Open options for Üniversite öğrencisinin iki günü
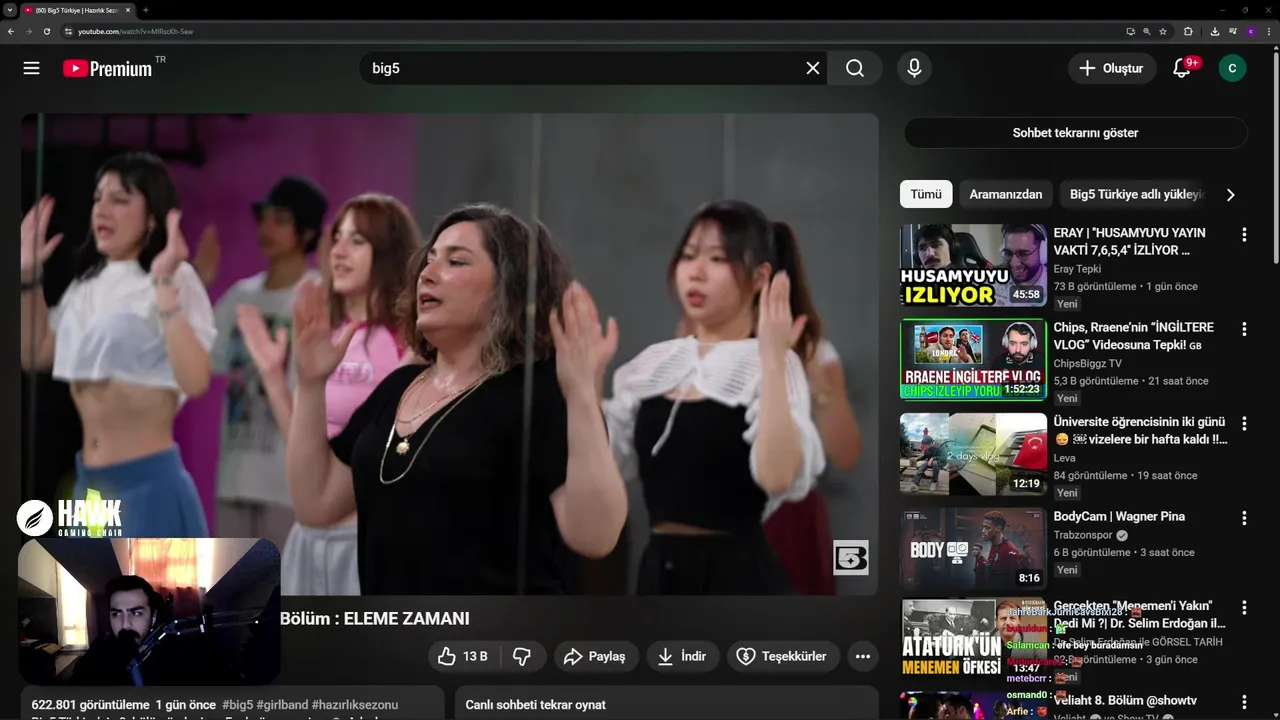Image resolution: width=1280 pixels, height=720 pixels. pos(1244,424)
